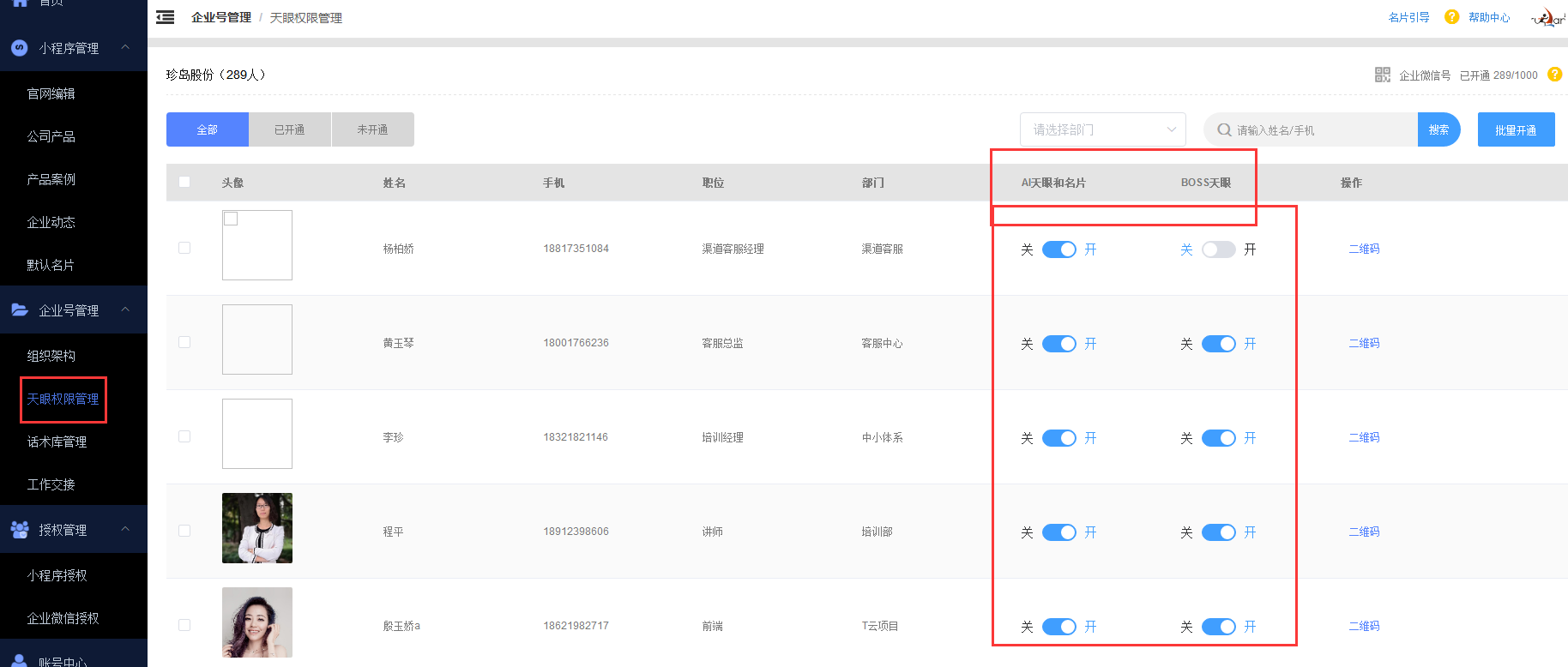The height and width of the screenshot is (667, 1568).
Task: Click the 授权管理 group icon
Action: (20, 530)
